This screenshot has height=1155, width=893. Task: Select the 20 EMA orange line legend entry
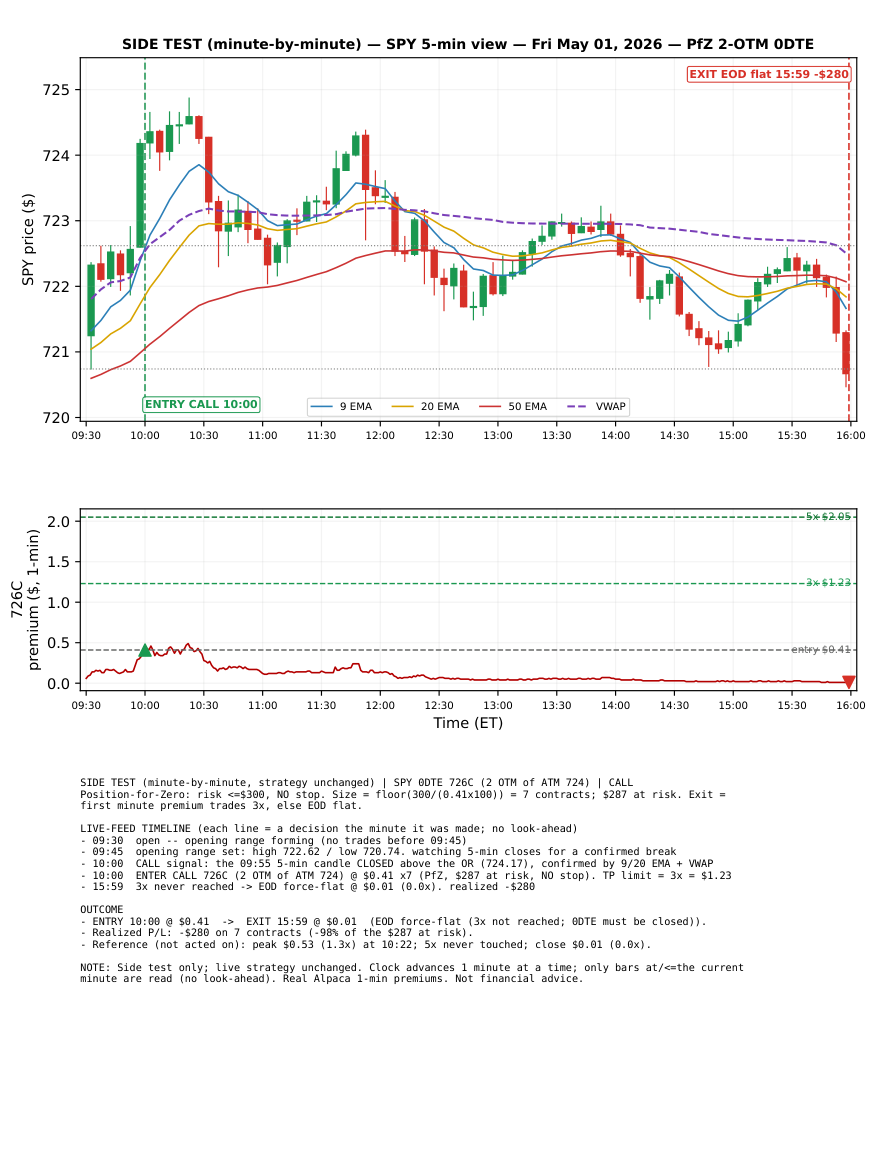point(425,407)
